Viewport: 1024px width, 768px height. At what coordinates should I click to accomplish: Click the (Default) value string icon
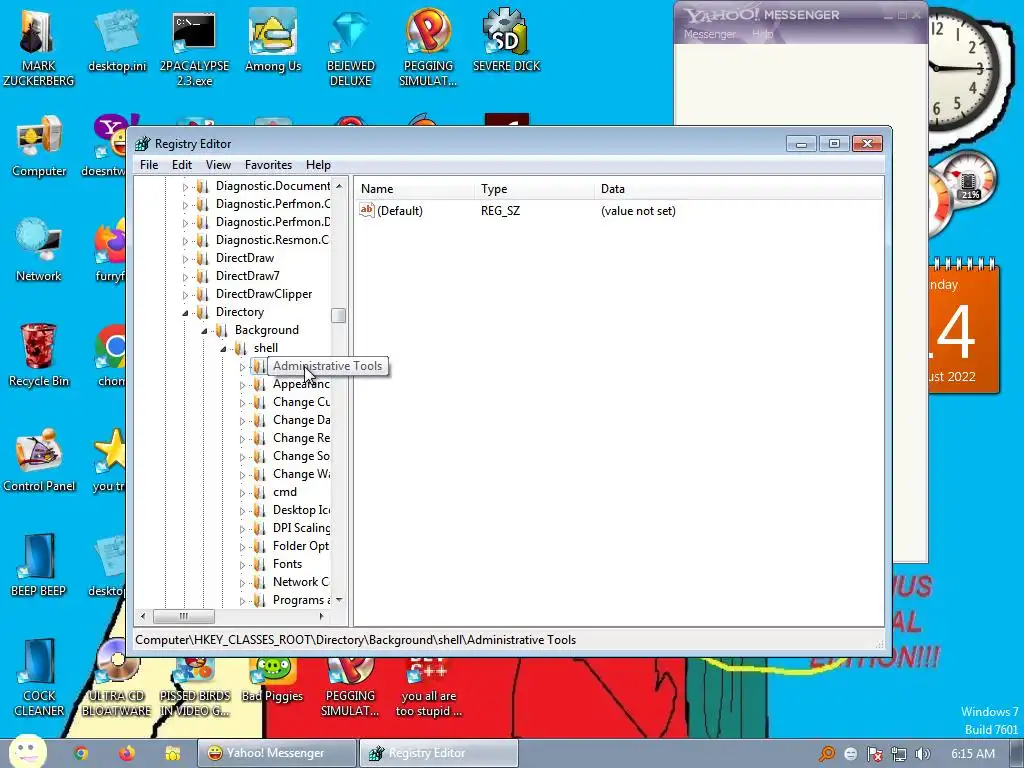(x=366, y=210)
